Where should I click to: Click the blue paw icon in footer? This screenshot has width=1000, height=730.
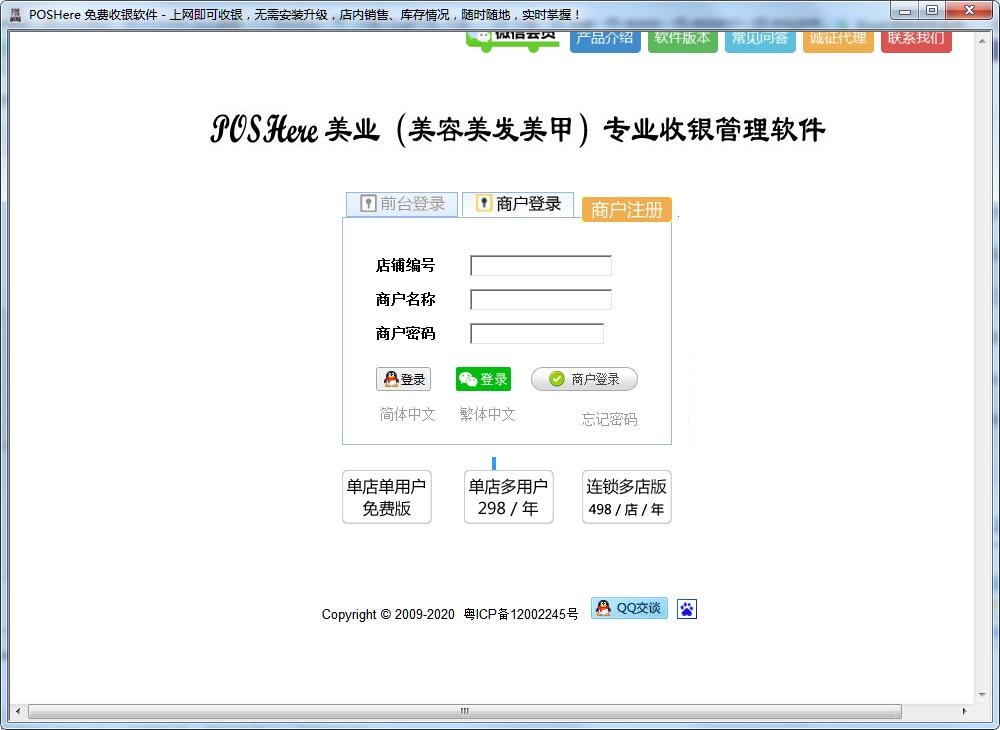[x=687, y=610]
